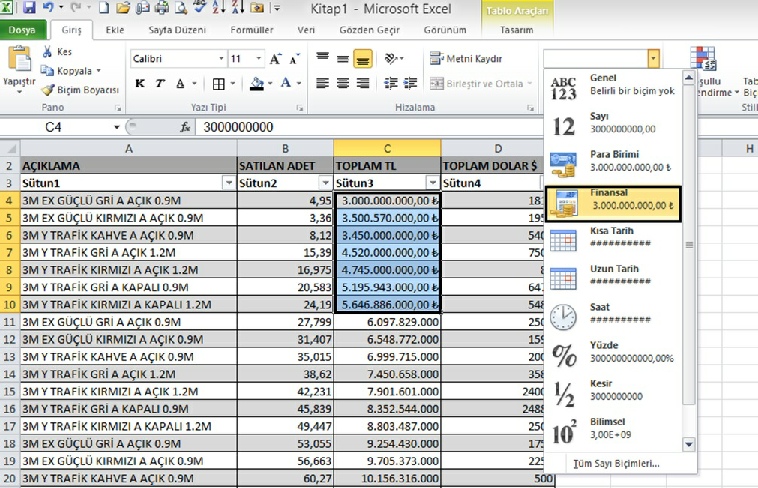Screen dimensions: 758x488
Task: Open the Sütun1 filter dropdown
Action: point(229,183)
